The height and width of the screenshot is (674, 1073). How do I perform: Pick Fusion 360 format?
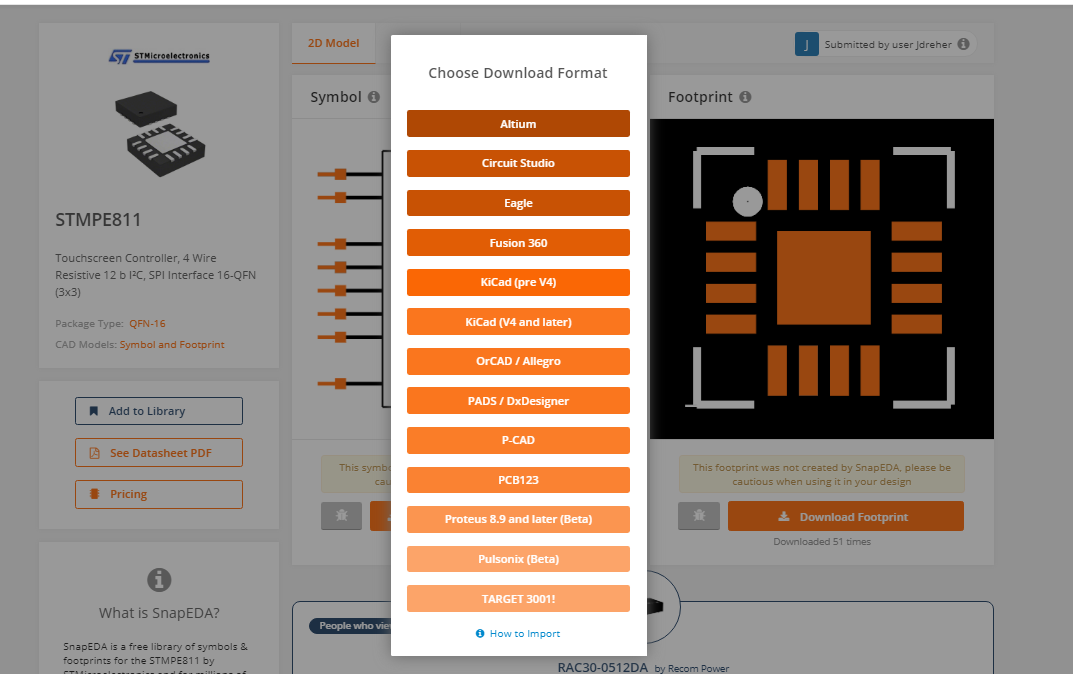(x=518, y=243)
